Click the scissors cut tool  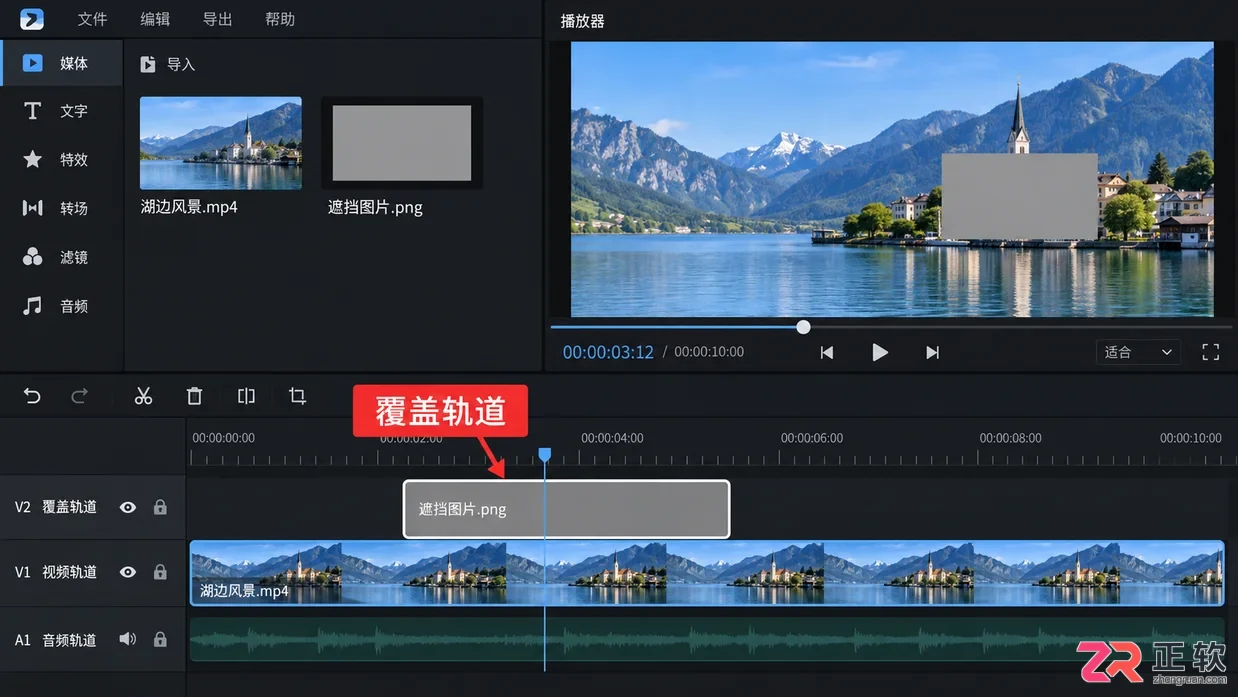tap(144, 396)
